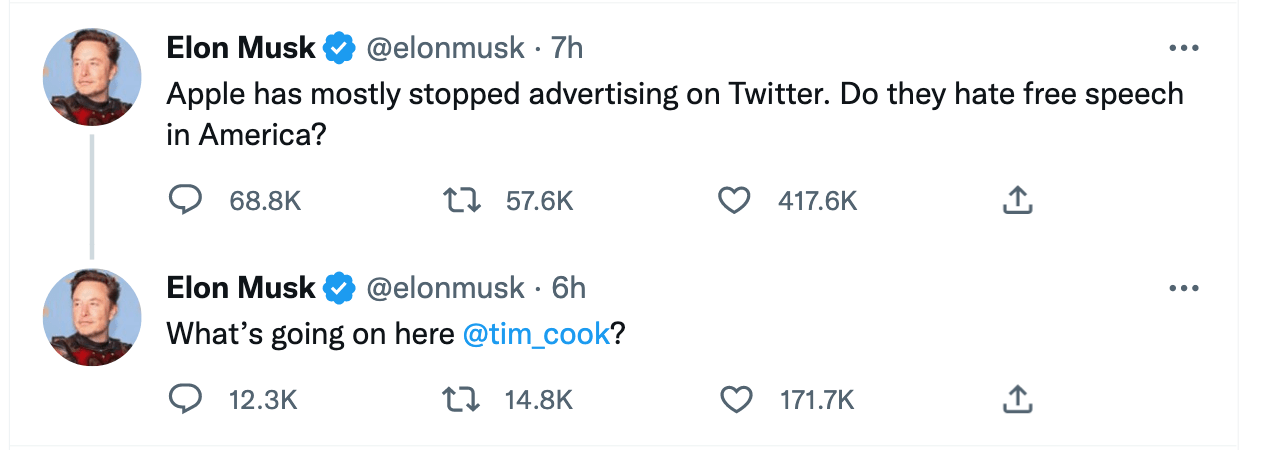Reply to the Apple advertising tweet
This screenshot has width=1284, height=450.
click(x=184, y=201)
